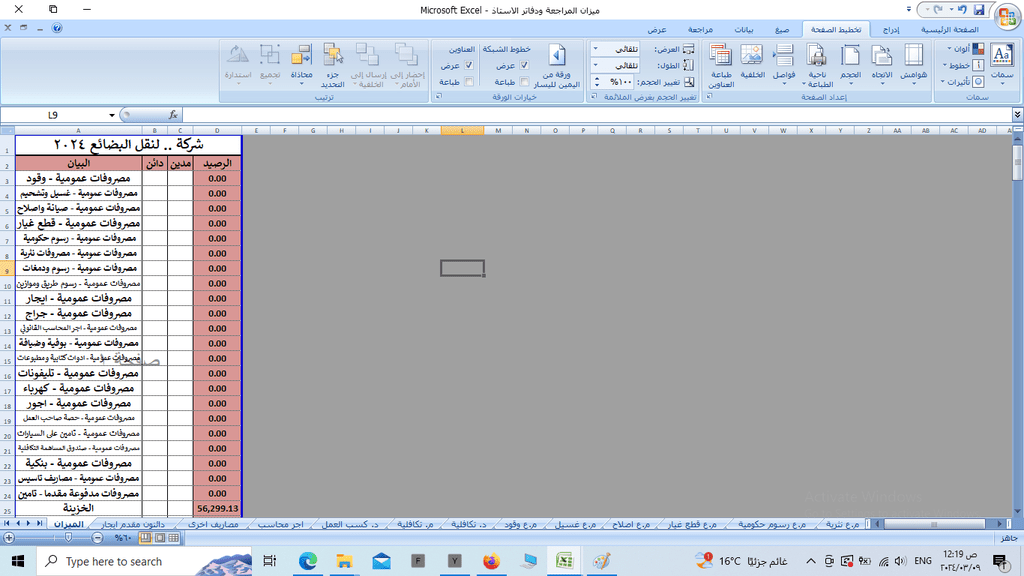The width and height of the screenshot is (1024, 576).
Task: Open the Sheet Options (خيارات الورقة) dialog launcher
Action: pos(439,97)
